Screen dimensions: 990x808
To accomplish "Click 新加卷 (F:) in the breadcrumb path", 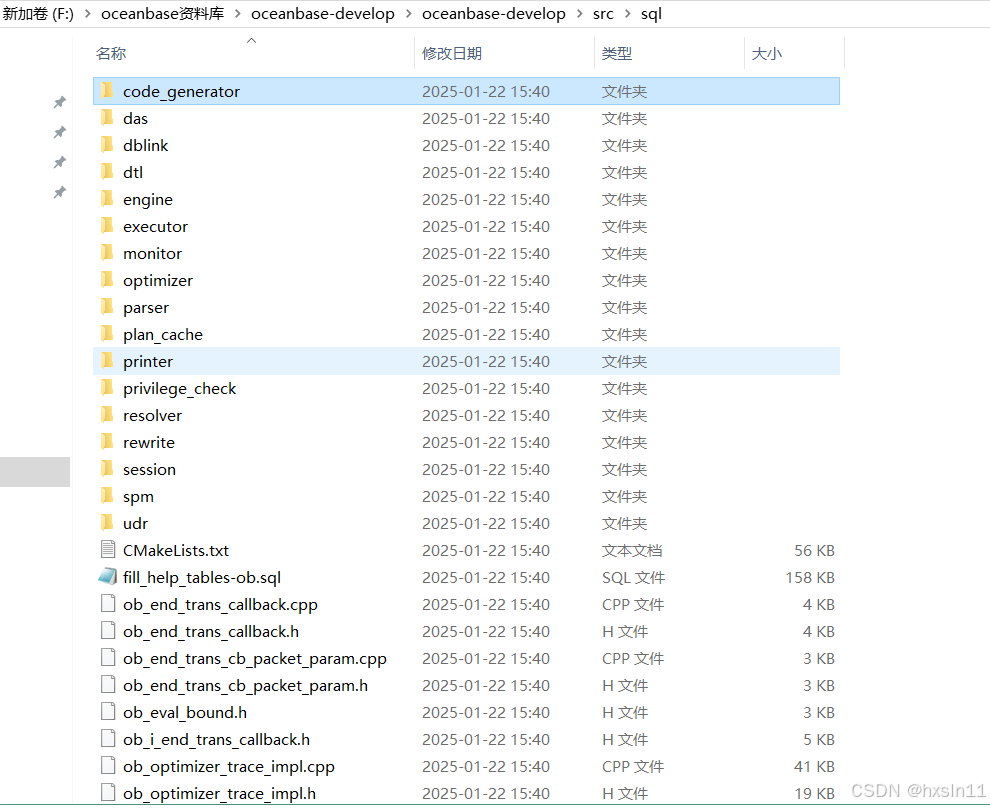I will (38, 13).
